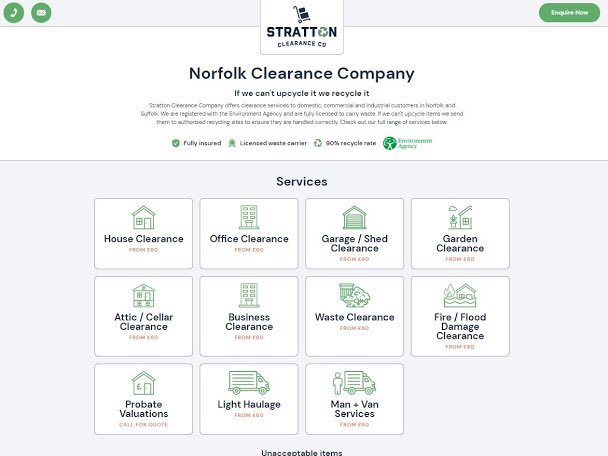
Task: Open the Man + Van Services title
Action: coord(354,409)
